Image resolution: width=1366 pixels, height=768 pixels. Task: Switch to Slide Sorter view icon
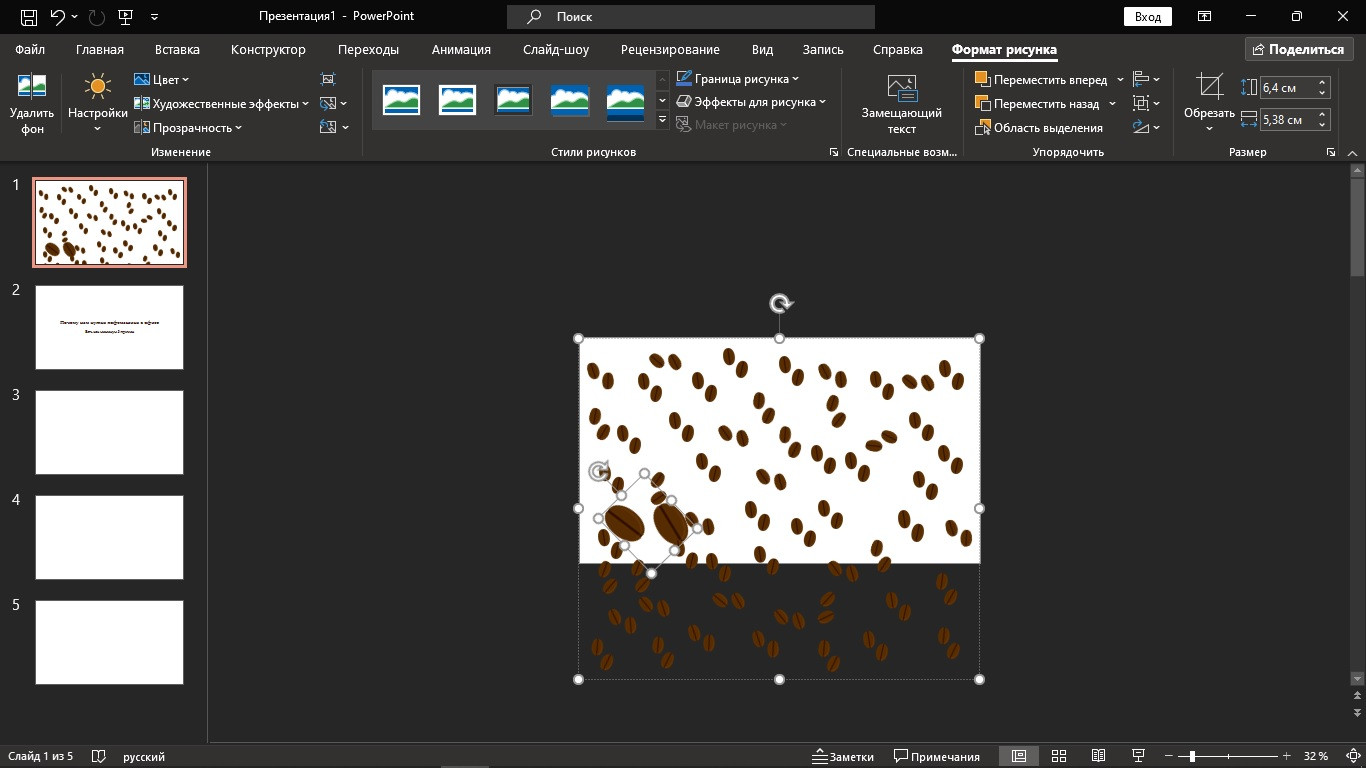pyautogui.click(x=1059, y=756)
